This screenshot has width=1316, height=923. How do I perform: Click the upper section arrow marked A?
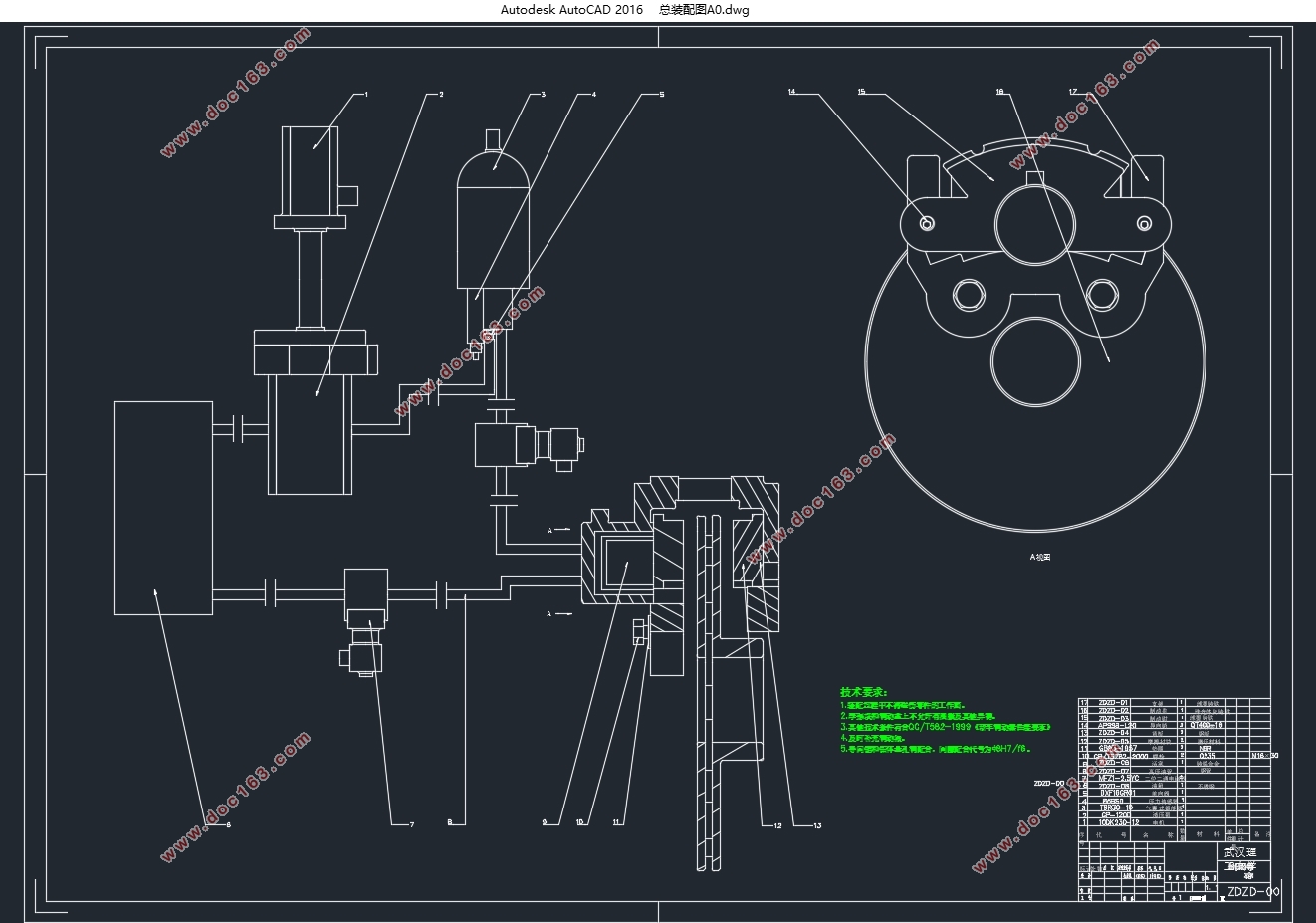tap(559, 530)
